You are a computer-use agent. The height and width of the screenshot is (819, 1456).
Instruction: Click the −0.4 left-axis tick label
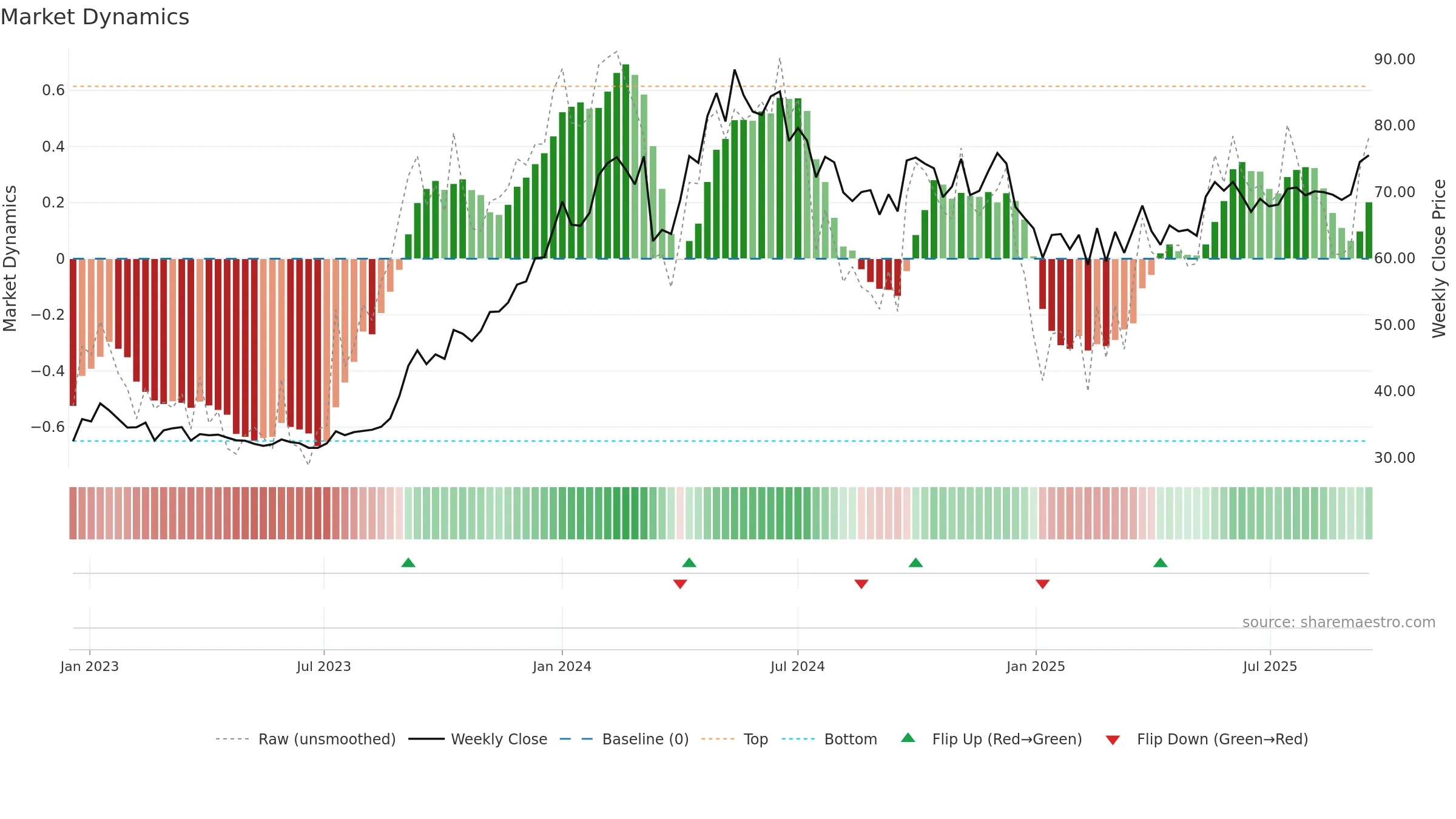[48, 371]
